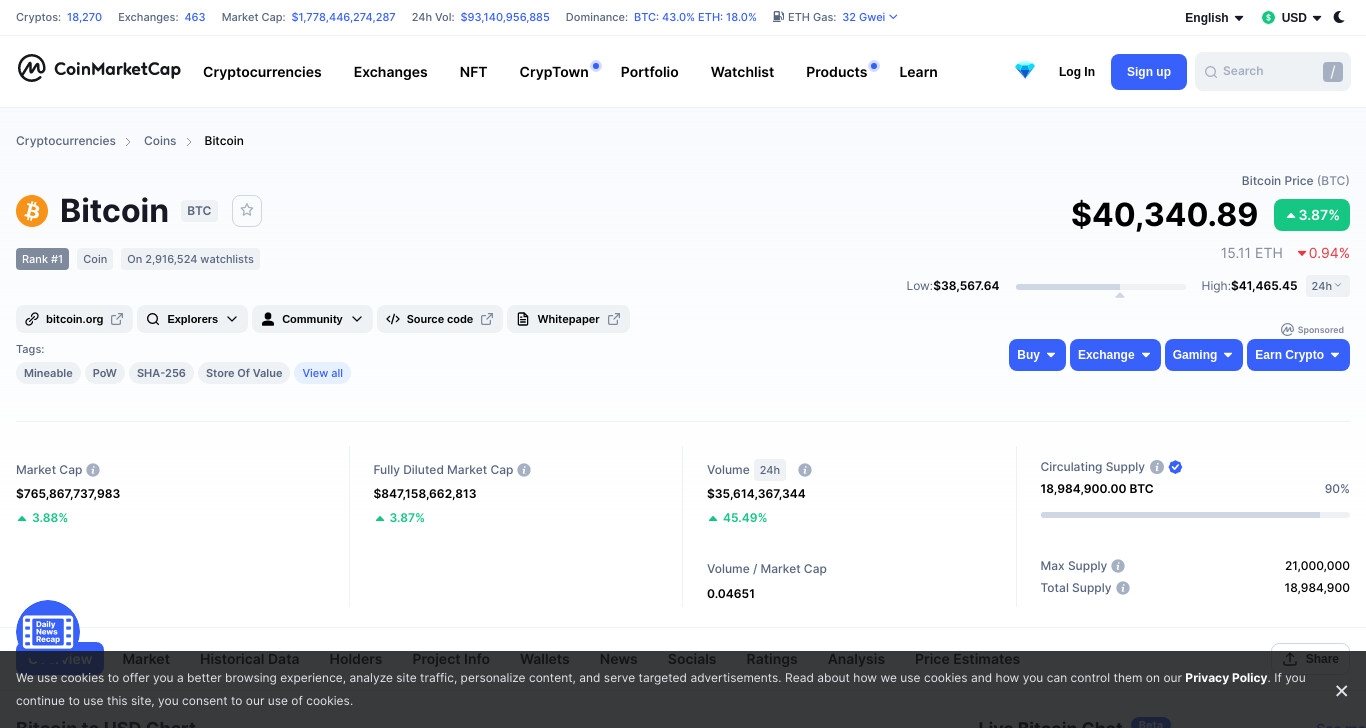Viewport: 1366px width, 728px height.
Task: Select the Mineable tag
Action: [48, 373]
